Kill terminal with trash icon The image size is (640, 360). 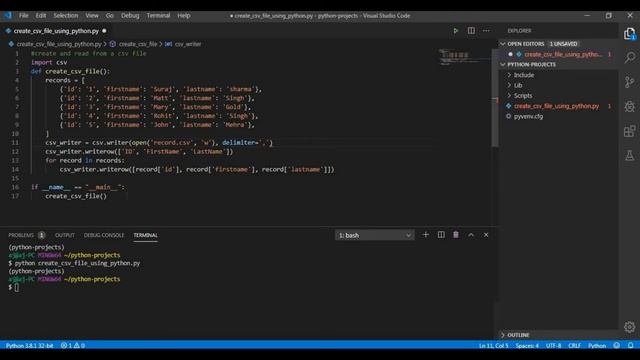point(456,235)
